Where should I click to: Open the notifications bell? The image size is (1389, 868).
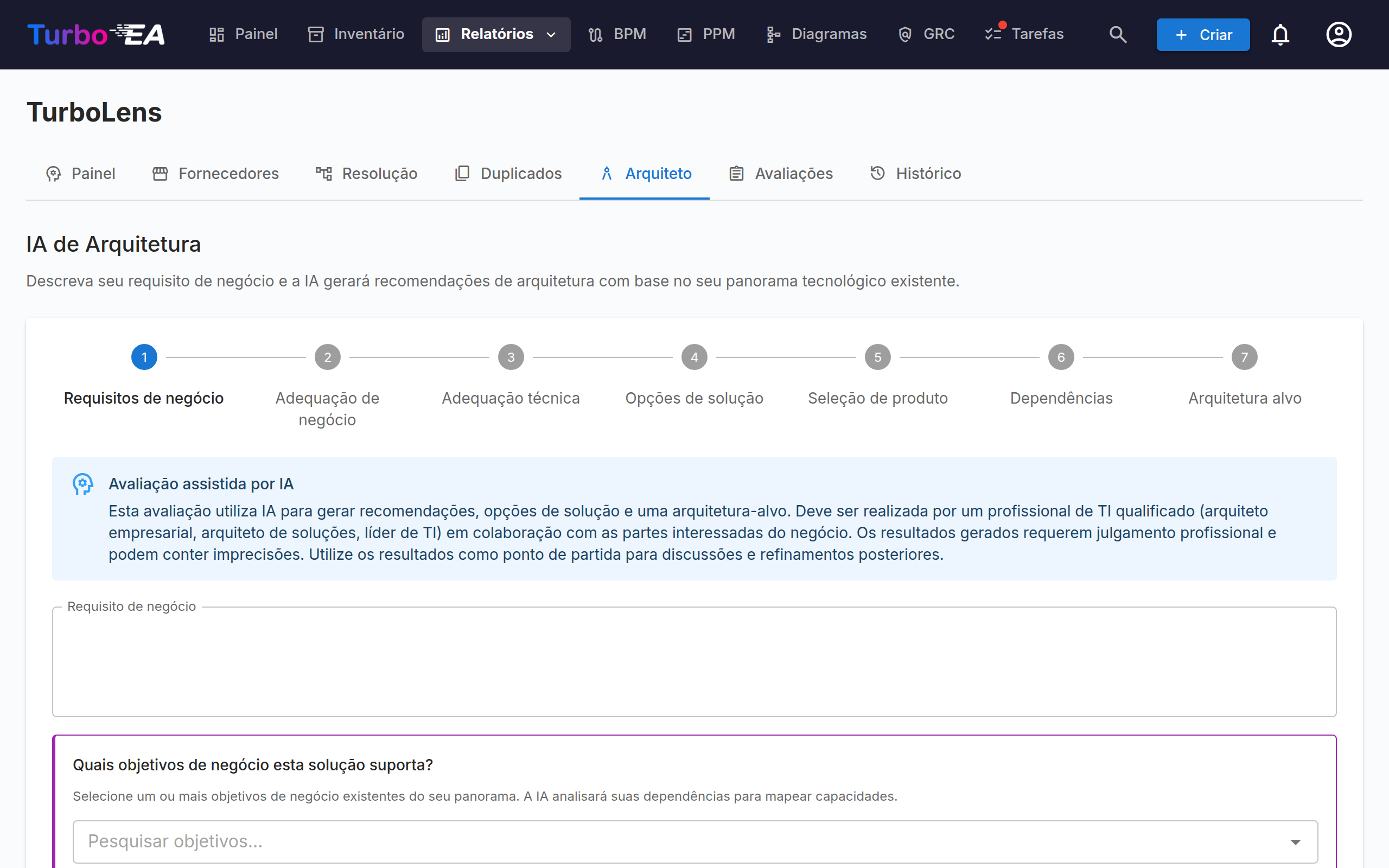pyautogui.click(x=1280, y=34)
